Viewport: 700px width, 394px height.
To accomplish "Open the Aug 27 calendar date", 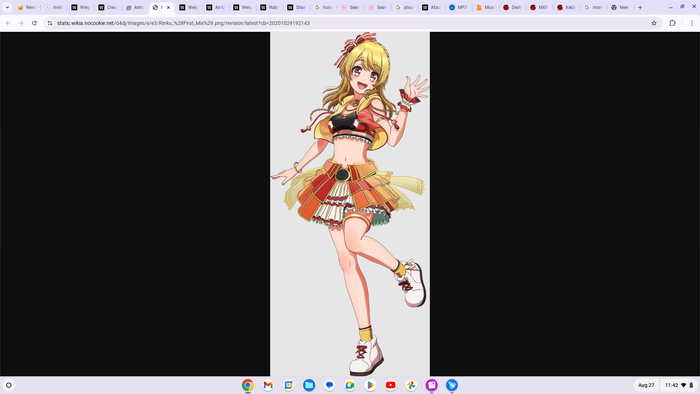I will pyautogui.click(x=646, y=385).
